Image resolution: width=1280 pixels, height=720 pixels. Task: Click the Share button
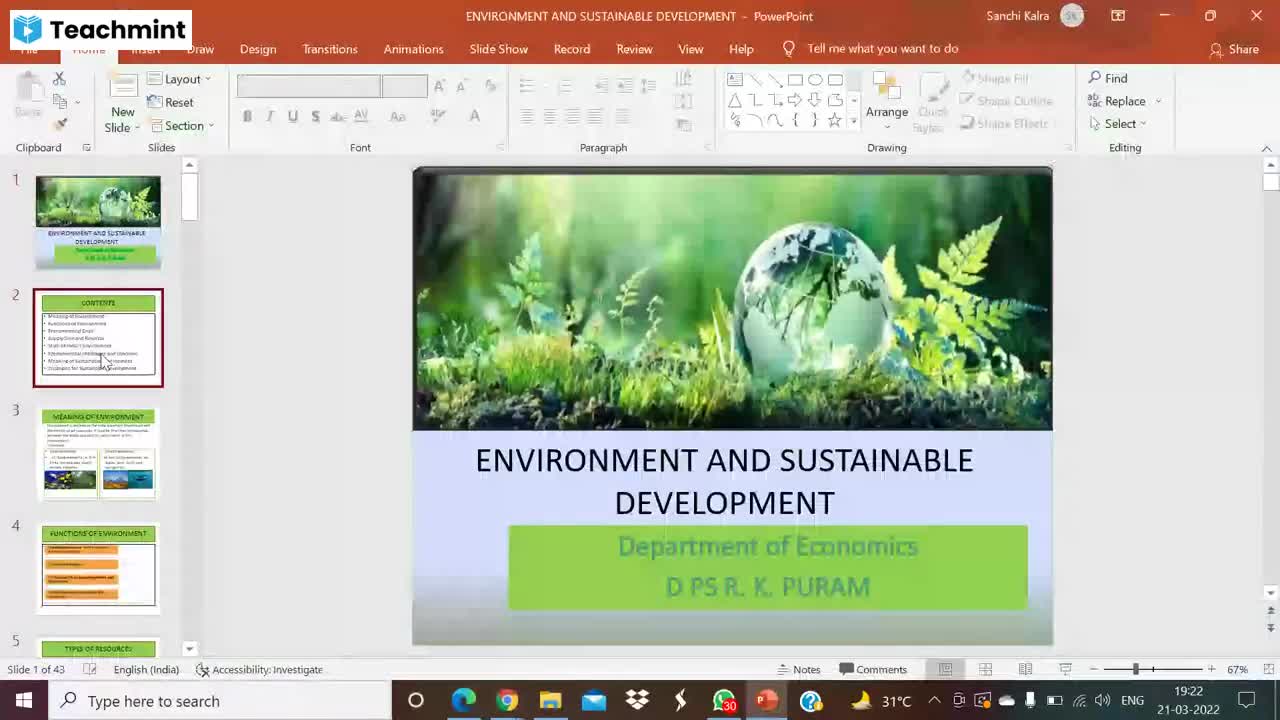[x=1234, y=49]
